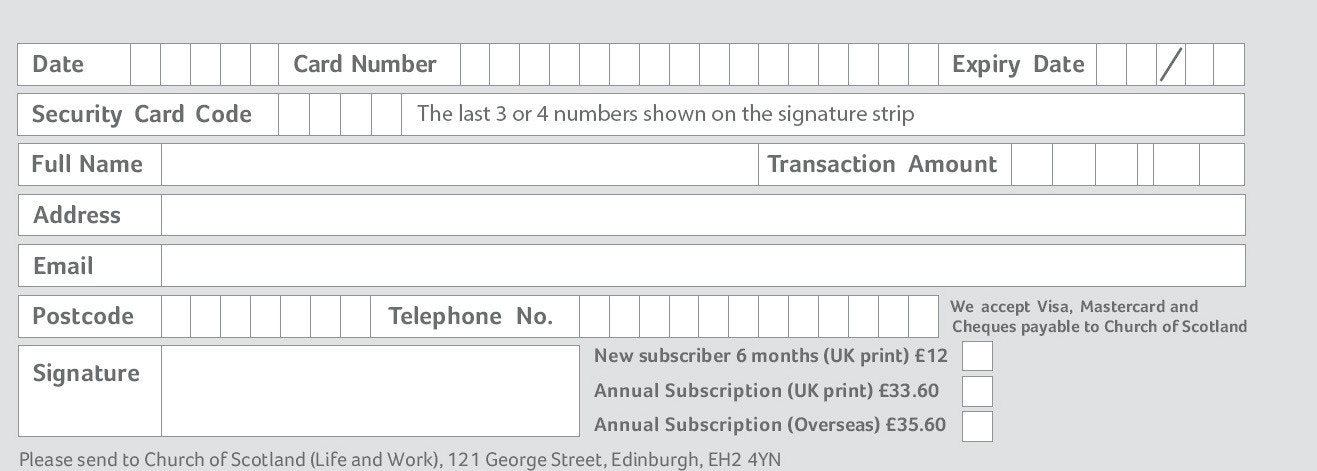Select the last Expiry Date box
Image resolution: width=1317 pixels, height=471 pixels.
click(x=1230, y=64)
